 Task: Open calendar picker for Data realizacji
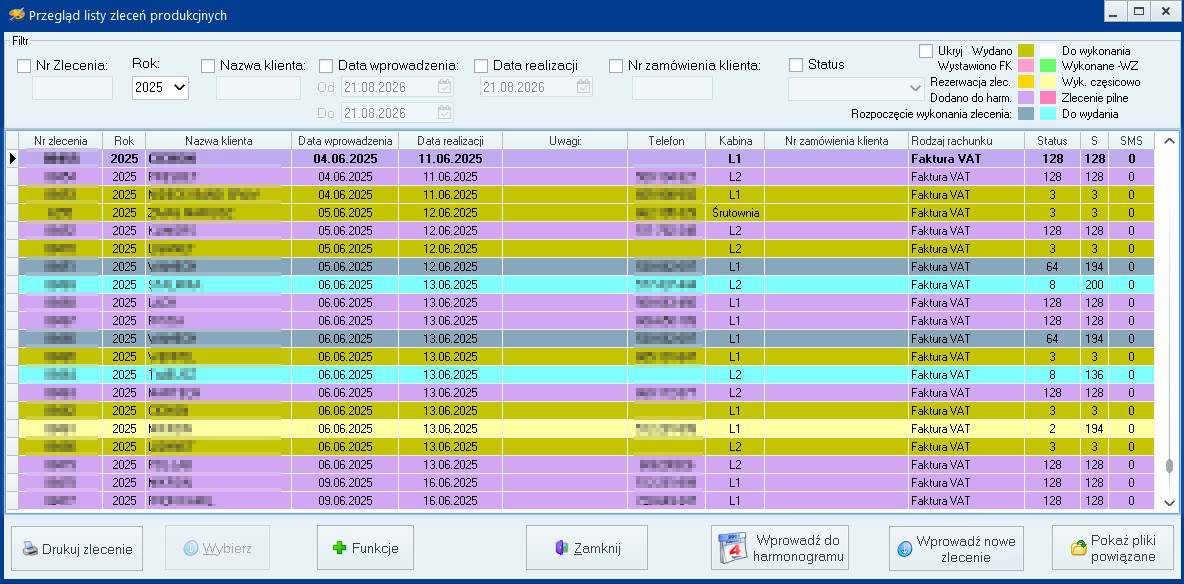[x=584, y=87]
